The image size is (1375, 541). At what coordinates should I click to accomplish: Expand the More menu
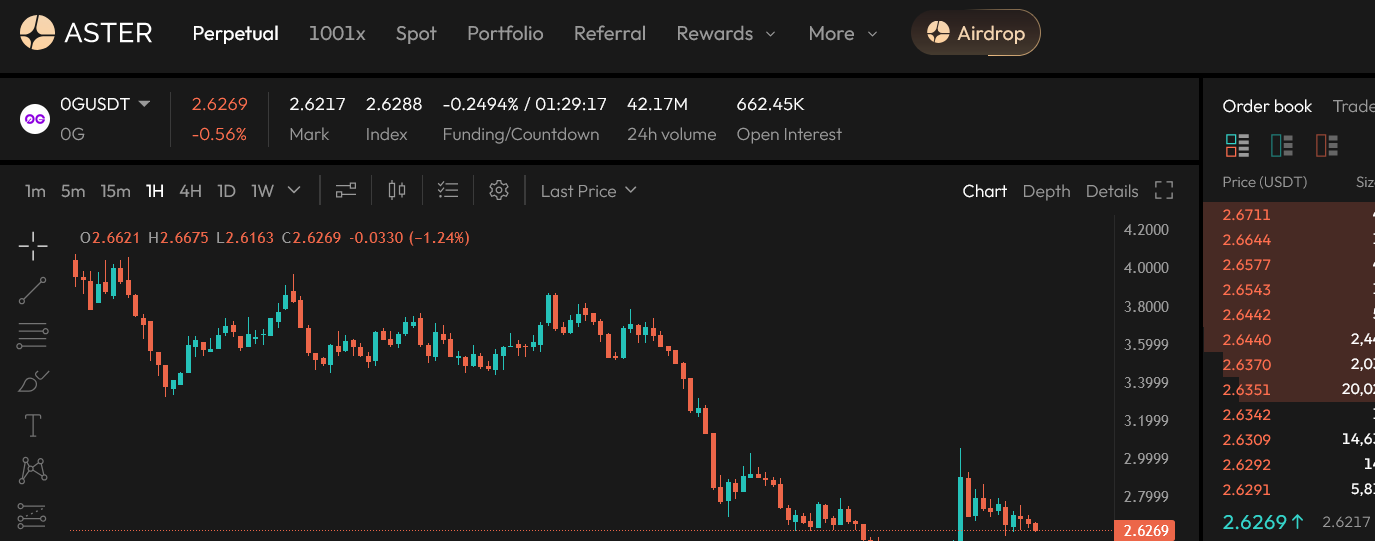[x=842, y=33]
